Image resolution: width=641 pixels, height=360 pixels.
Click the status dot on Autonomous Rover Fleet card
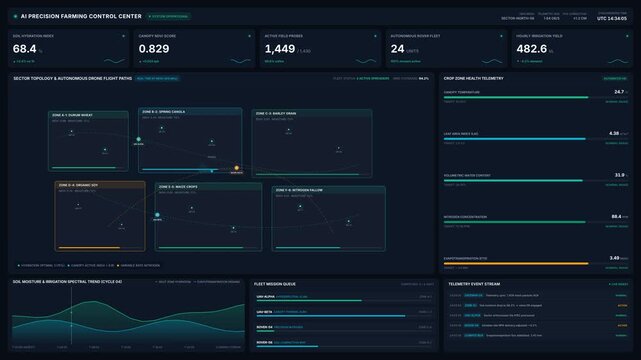tap(501, 36)
